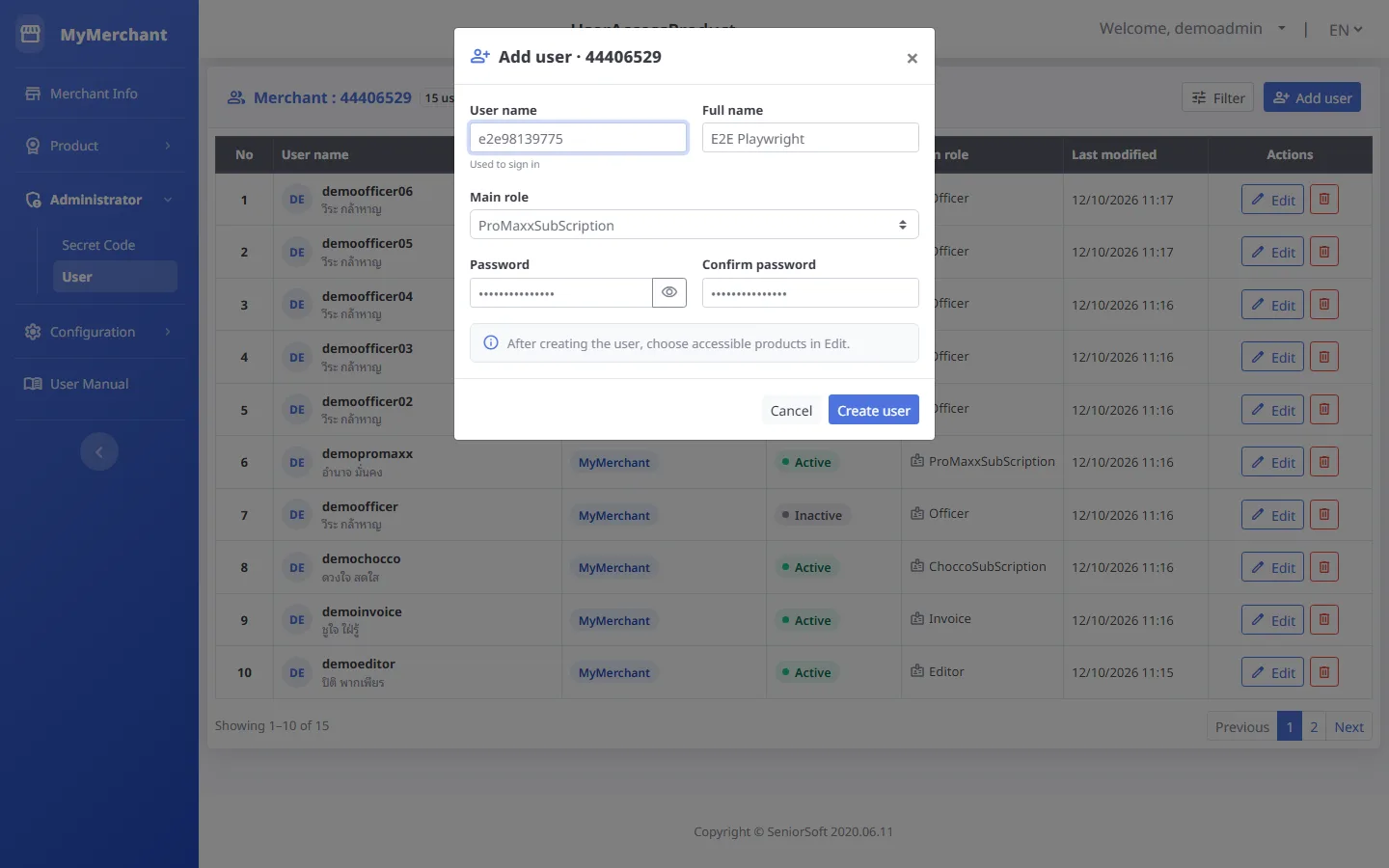Delete user demoofficer05 trash icon
Image resolution: width=1389 pixels, height=868 pixels.
(1324, 252)
